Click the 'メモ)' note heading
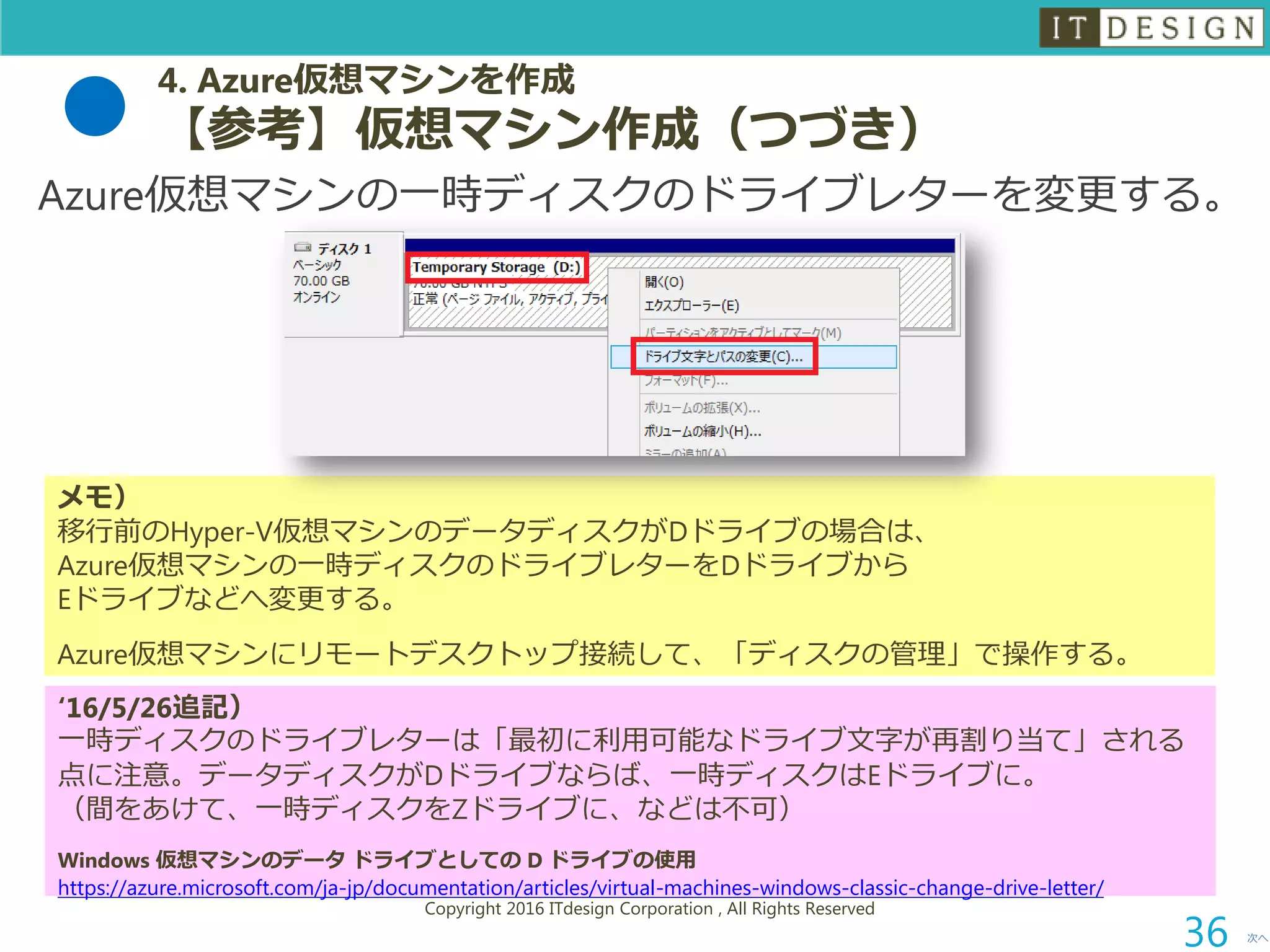Image resolution: width=1270 pixels, height=952 pixels. [92, 497]
